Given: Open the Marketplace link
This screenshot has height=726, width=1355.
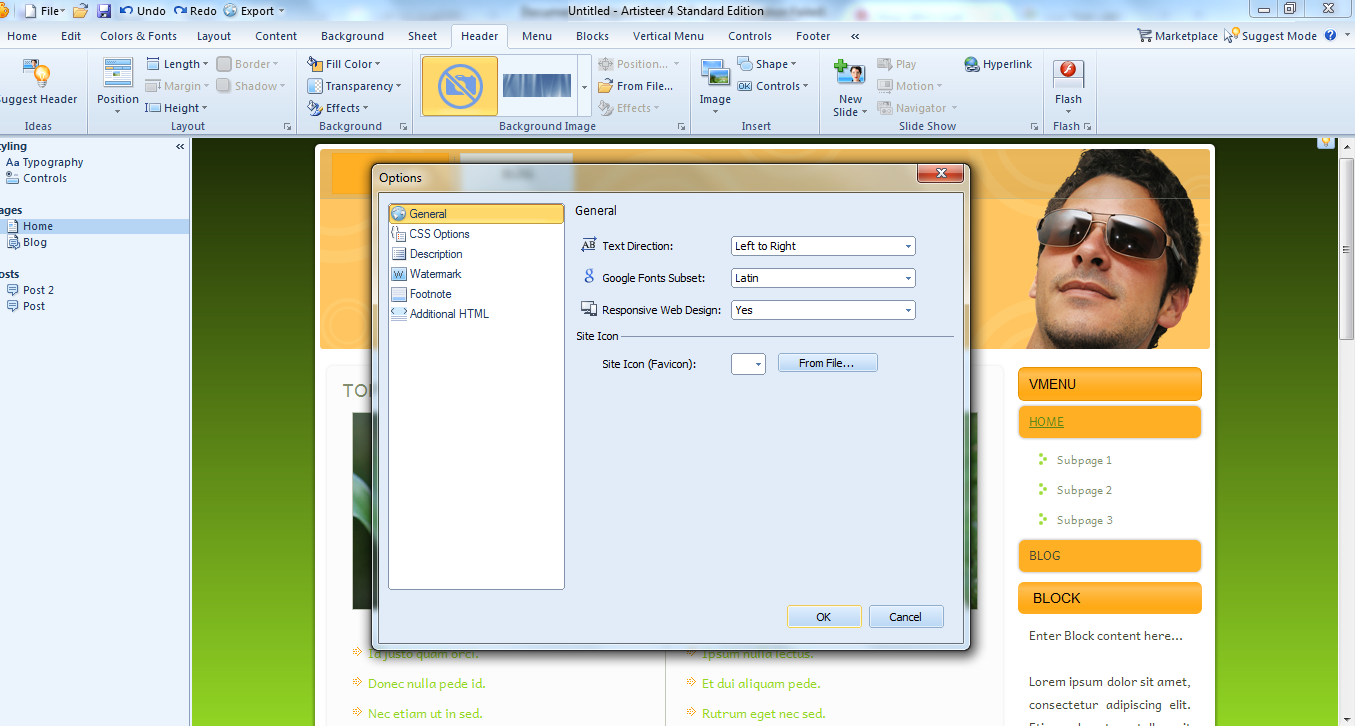Looking at the screenshot, I should point(1177,36).
